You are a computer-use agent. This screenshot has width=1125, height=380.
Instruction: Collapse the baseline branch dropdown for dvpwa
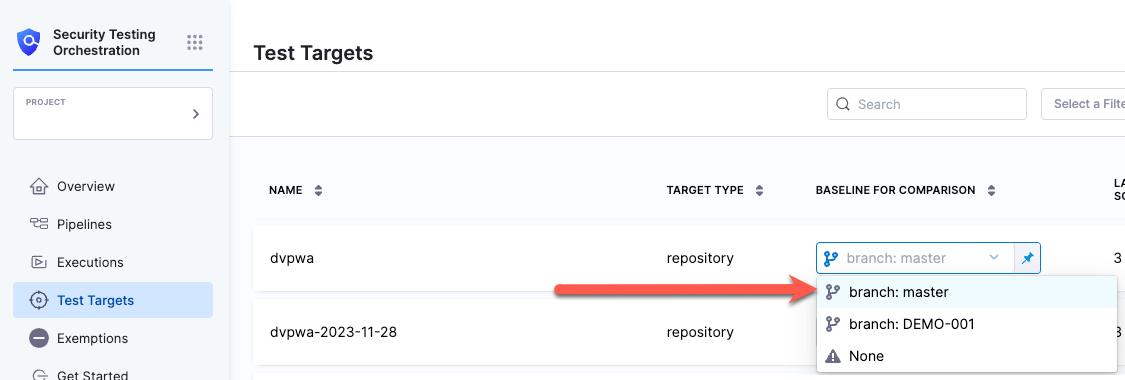click(x=994, y=257)
